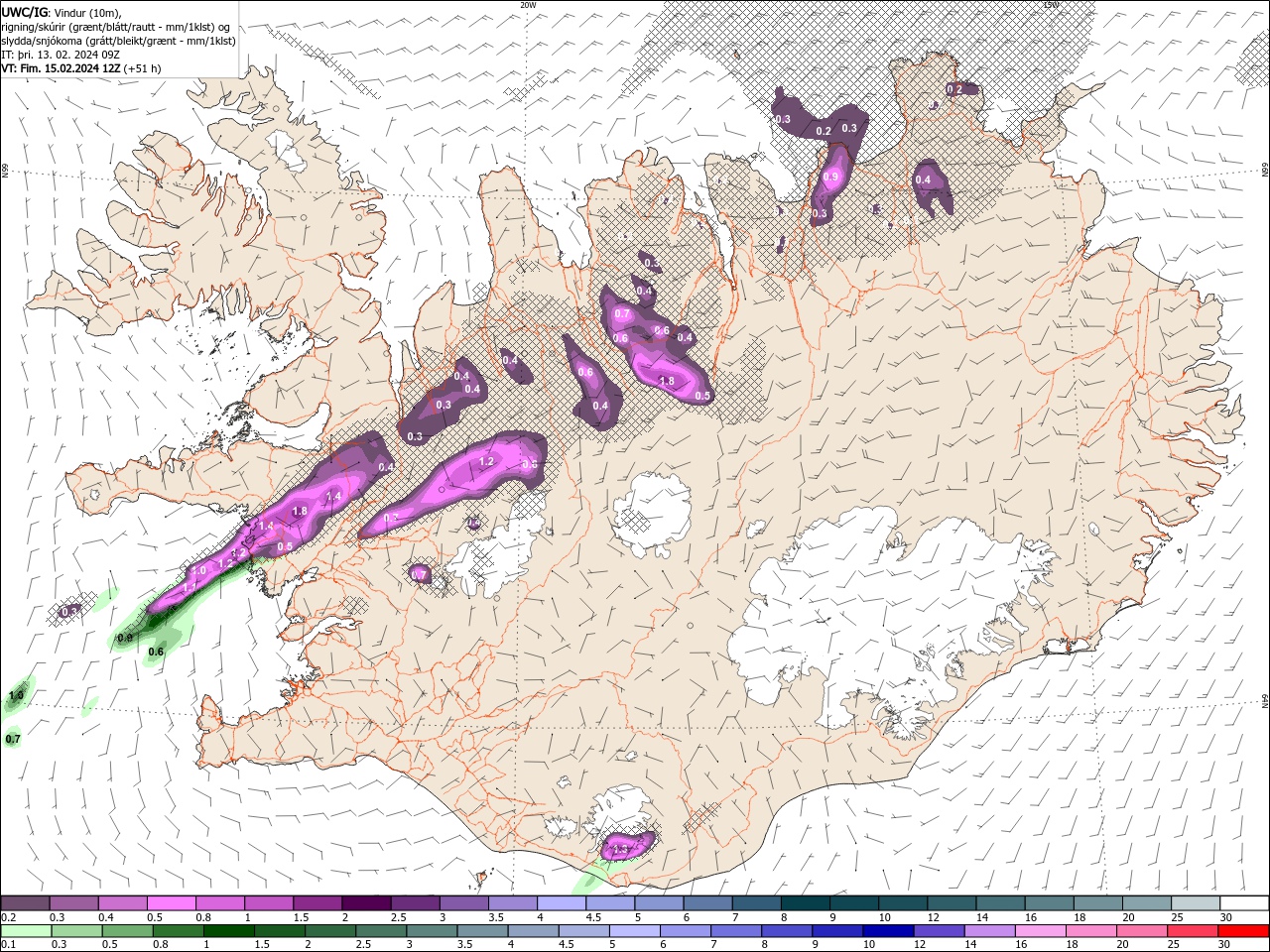The width and height of the screenshot is (1270, 952).
Task: Pick the bright red 30 rain scale swatch
Action: tap(1243, 931)
